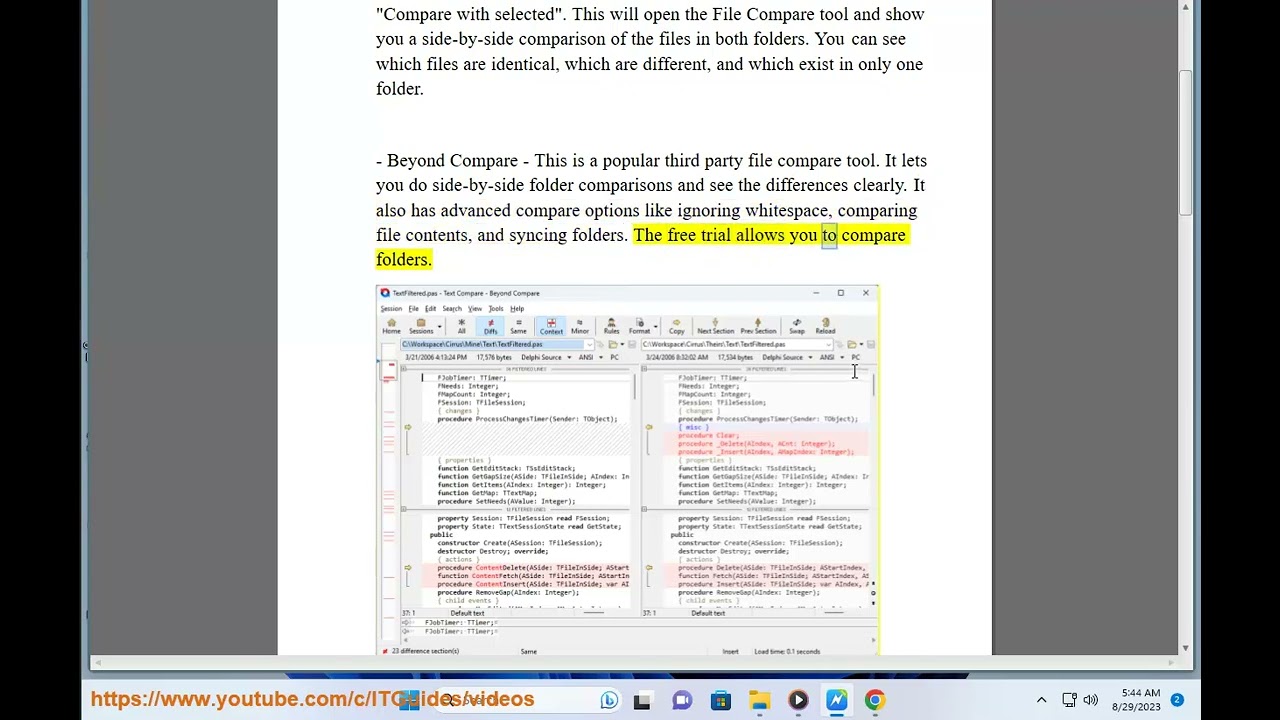Open media player taskbar icon
The image size is (1280, 720).
[x=798, y=700]
